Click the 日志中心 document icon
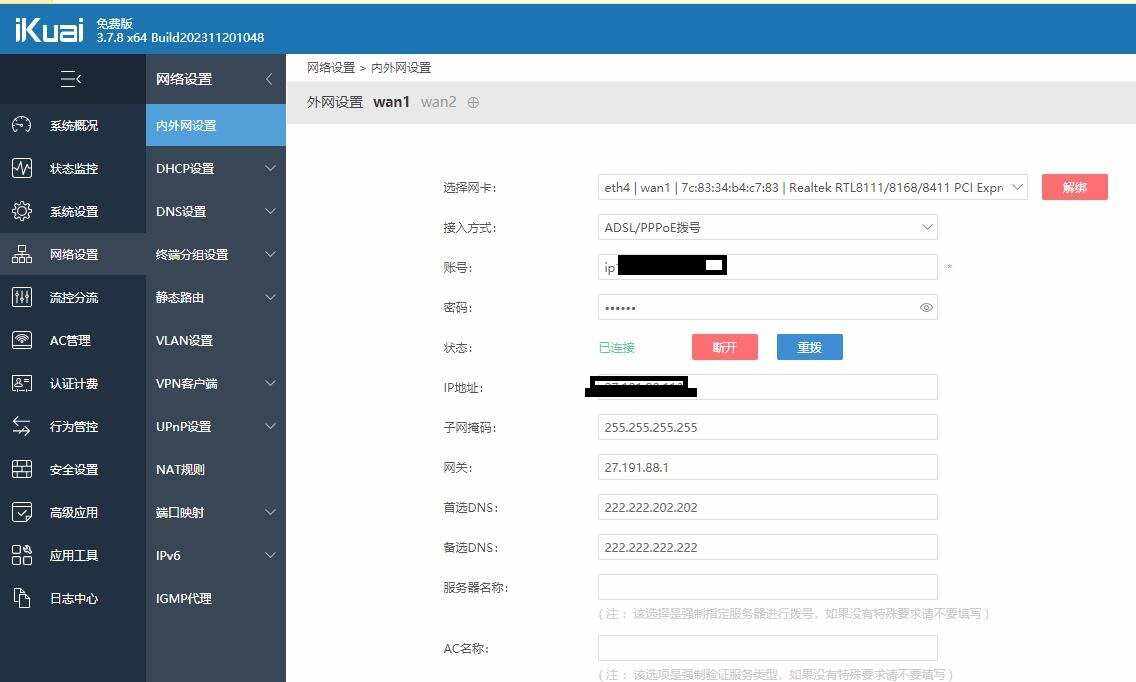The height and width of the screenshot is (682, 1136). tap(22, 598)
